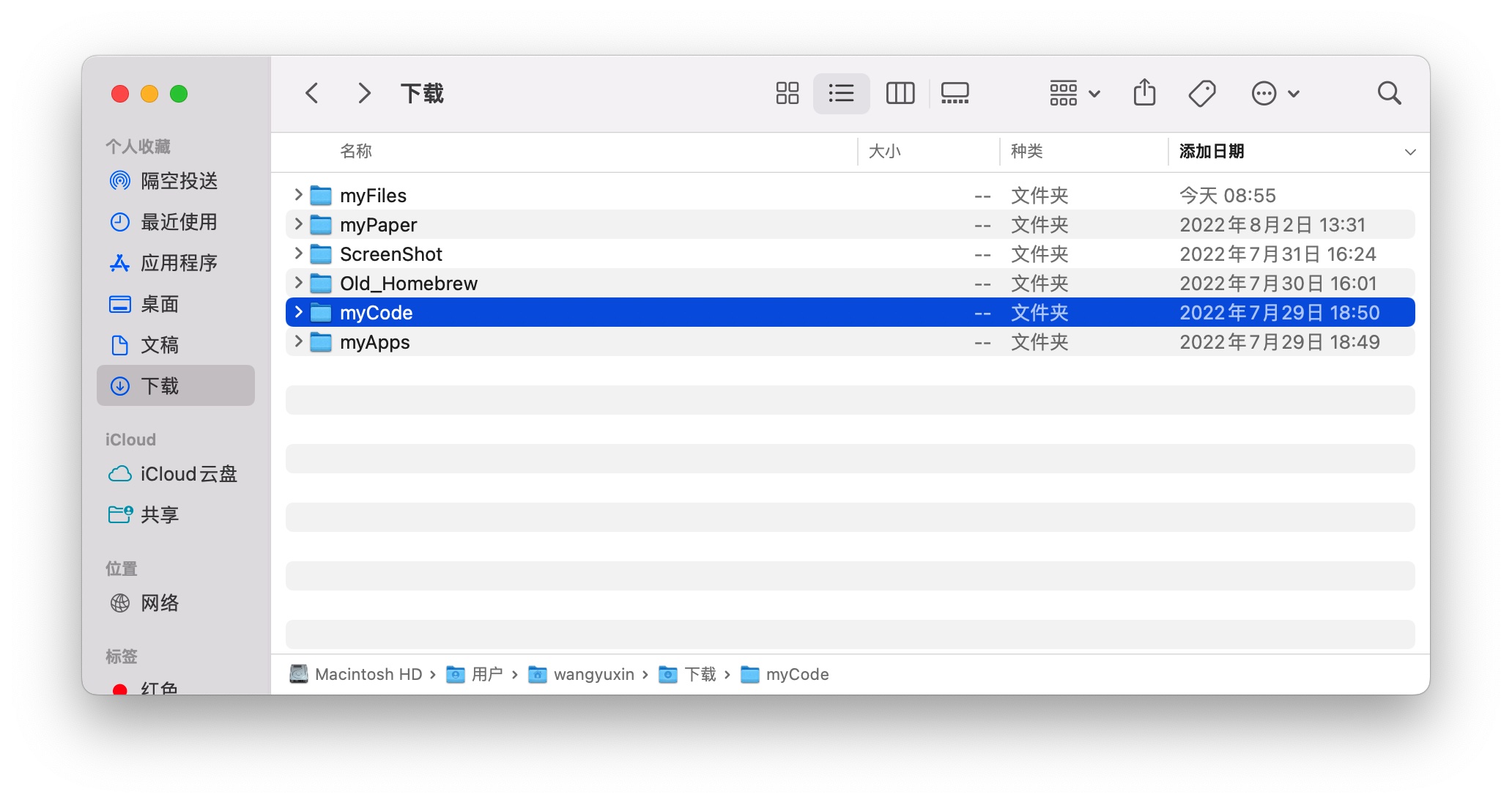
Task: Select the ScreenShot folder icon
Action: pyautogui.click(x=321, y=254)
